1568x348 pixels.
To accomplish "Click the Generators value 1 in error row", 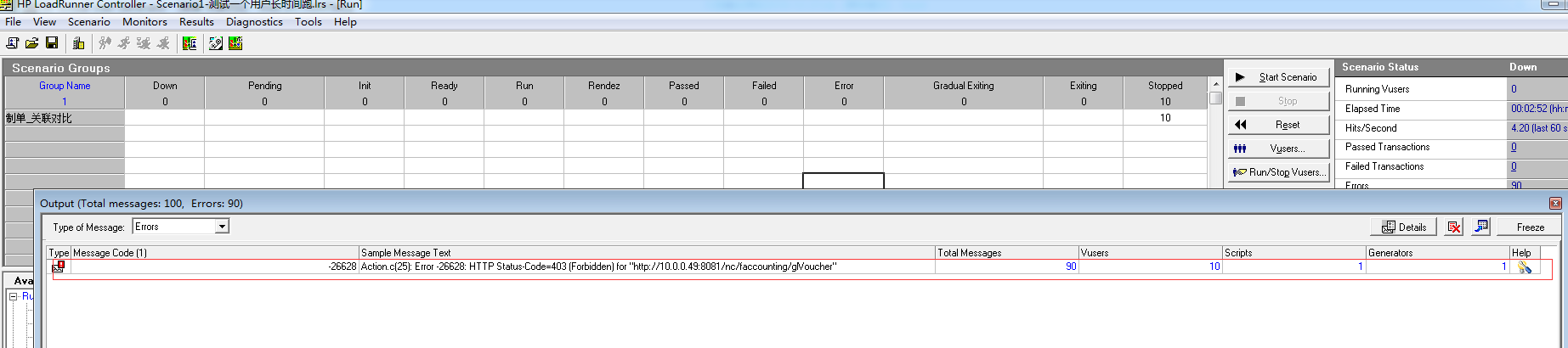I will [x=1503, y=267].
